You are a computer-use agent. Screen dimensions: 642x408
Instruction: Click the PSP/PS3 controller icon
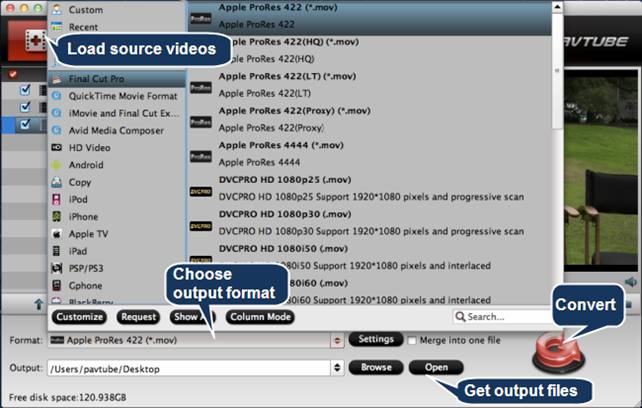(x=57, y=268)
